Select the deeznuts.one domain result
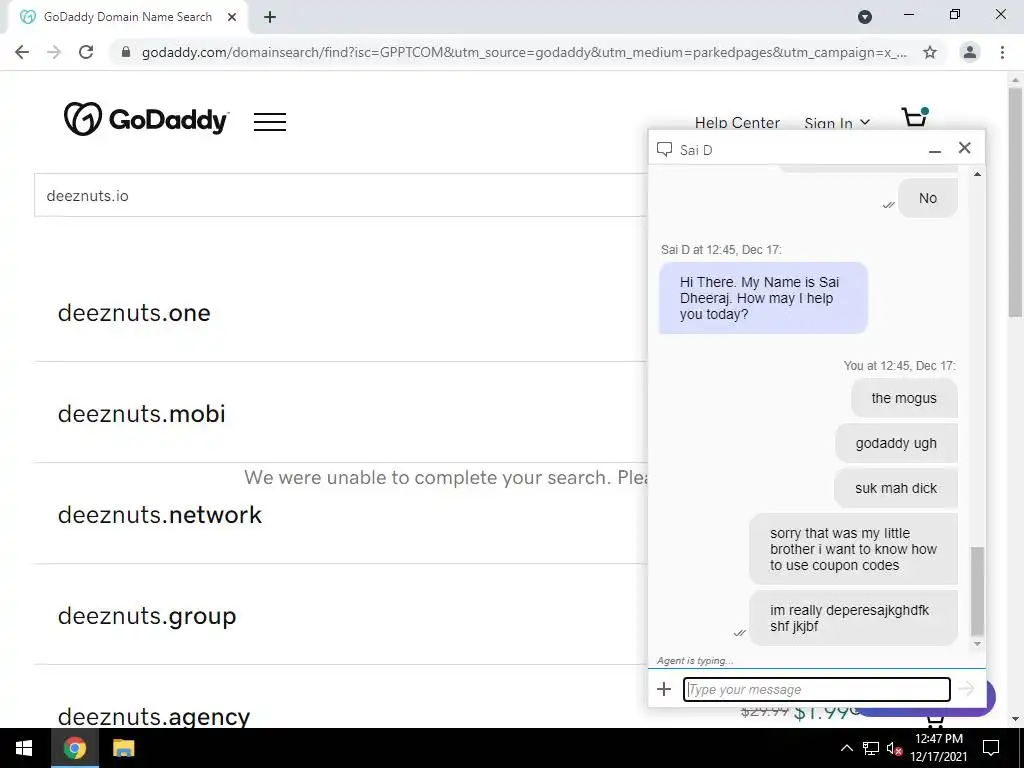Image resolution: width=1024 pixels, height=768 pixels. [134, 313]
